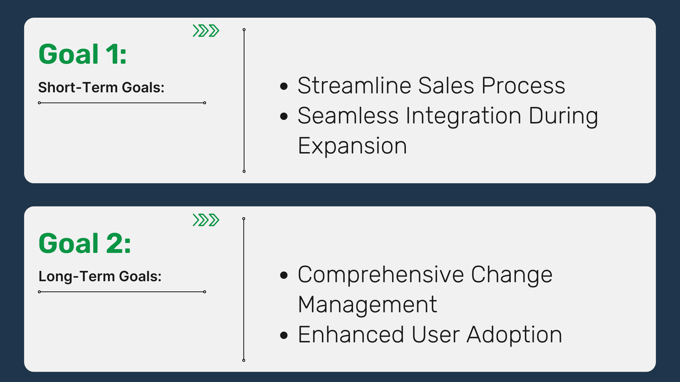680x382 pixels.
Task: Select the bullet dot before Comprehensive Change
Action: click(284, 275)
